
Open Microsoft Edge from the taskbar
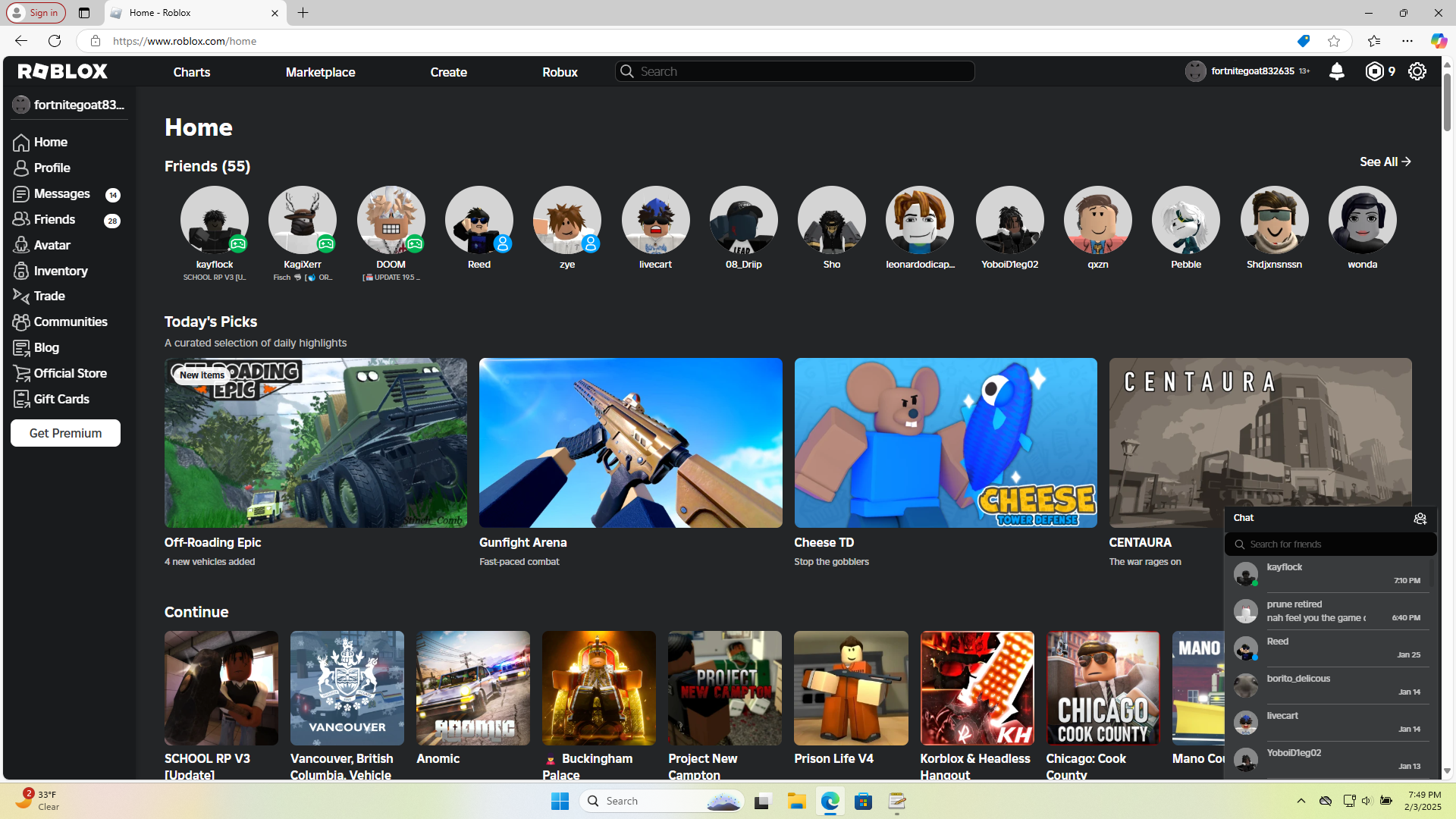(830, 801)
